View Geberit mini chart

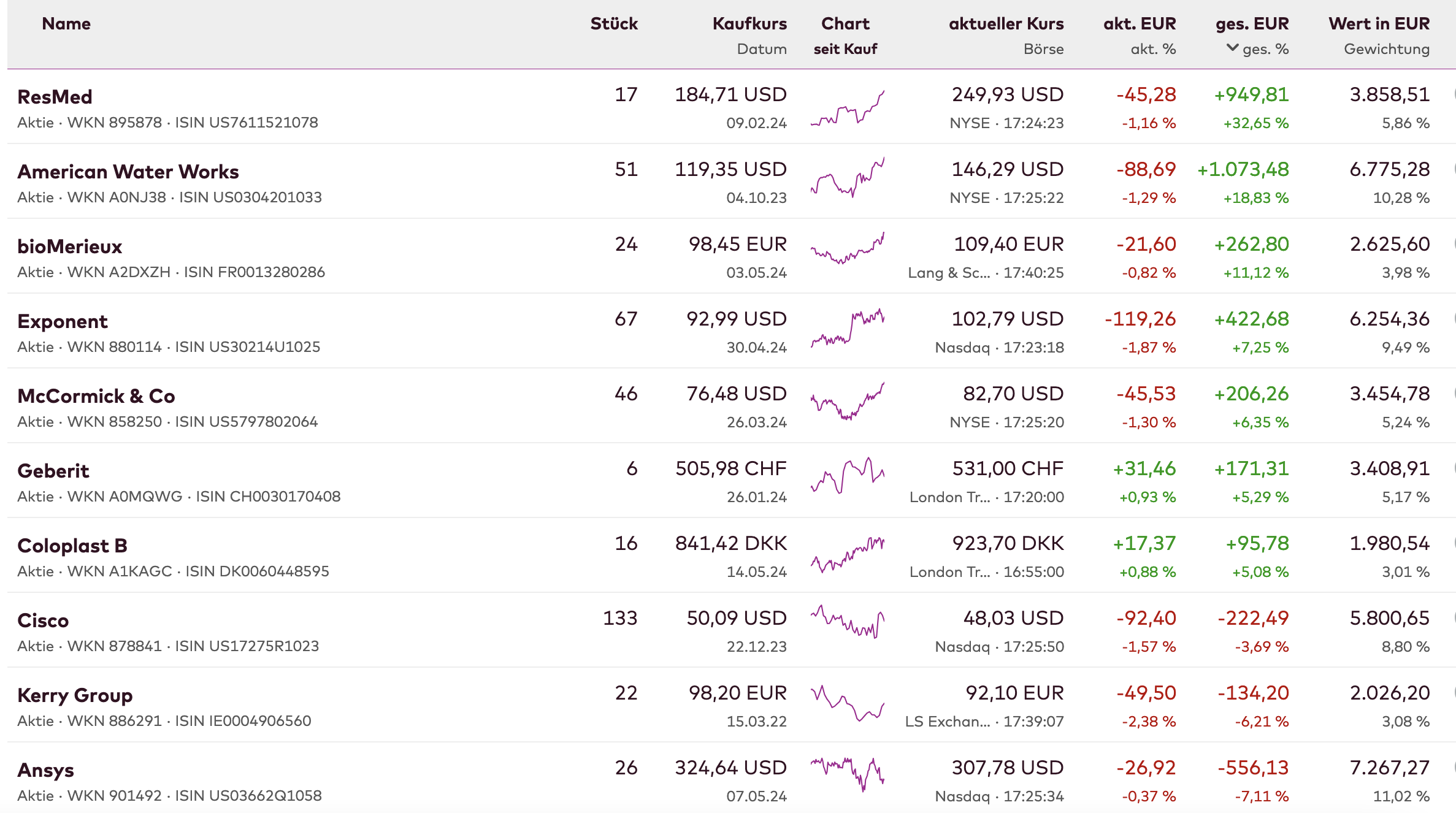pos(848,475)
